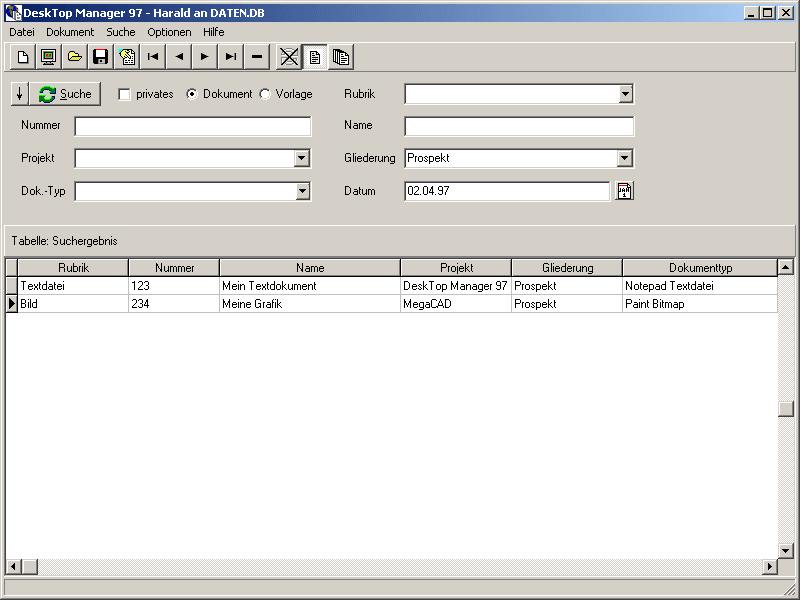
Task: Open the Dokument menu
Action: click(70, 32)
